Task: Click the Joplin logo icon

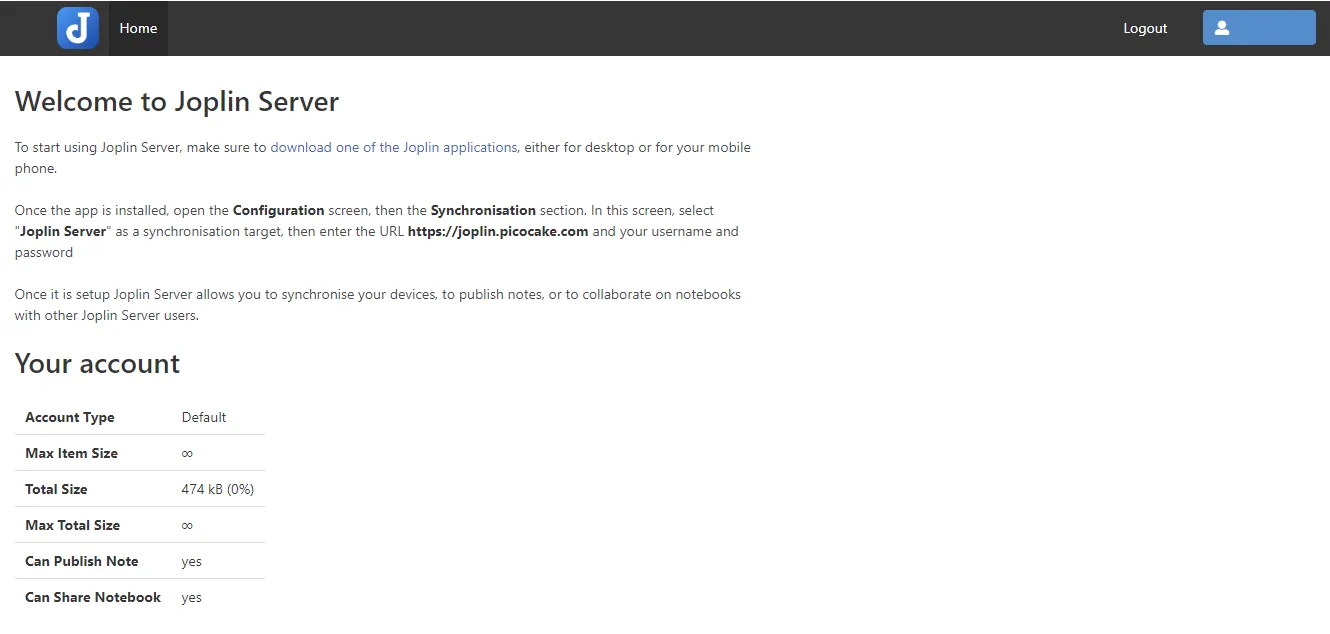Action: tap(78, 28)
